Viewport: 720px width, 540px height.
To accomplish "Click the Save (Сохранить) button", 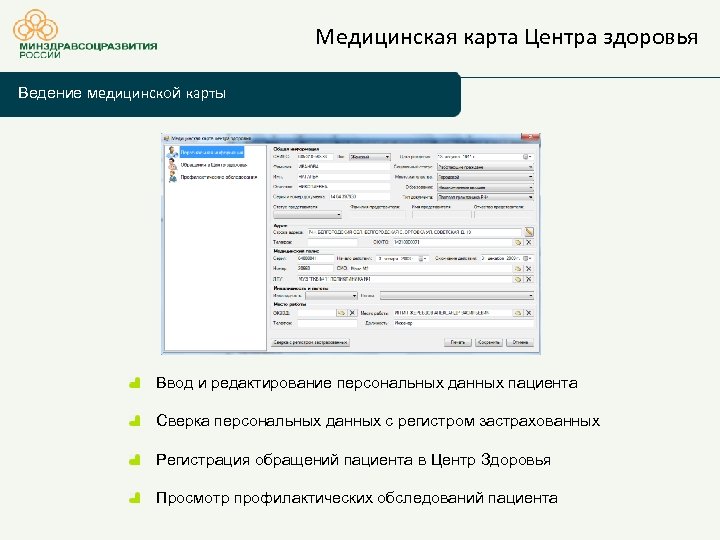I will click(489, 342).
